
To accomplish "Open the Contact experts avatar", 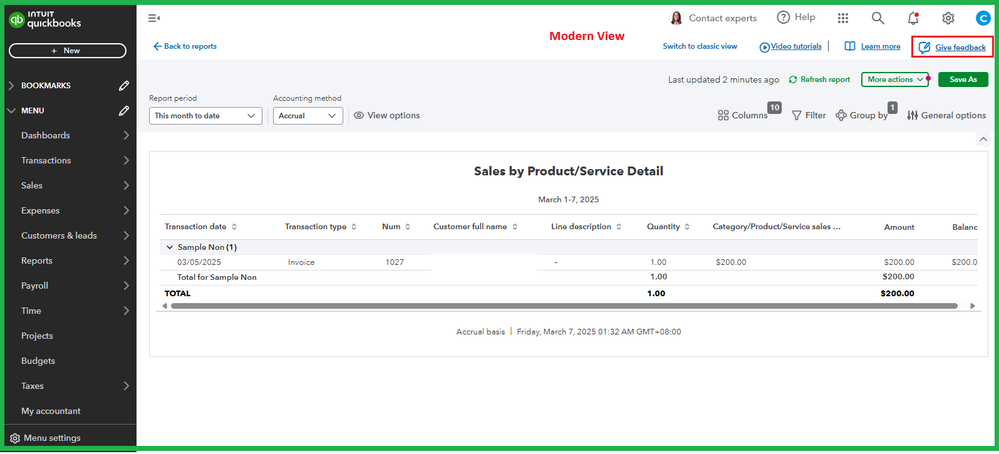I will pyautogui.click(x=677, y=18).
